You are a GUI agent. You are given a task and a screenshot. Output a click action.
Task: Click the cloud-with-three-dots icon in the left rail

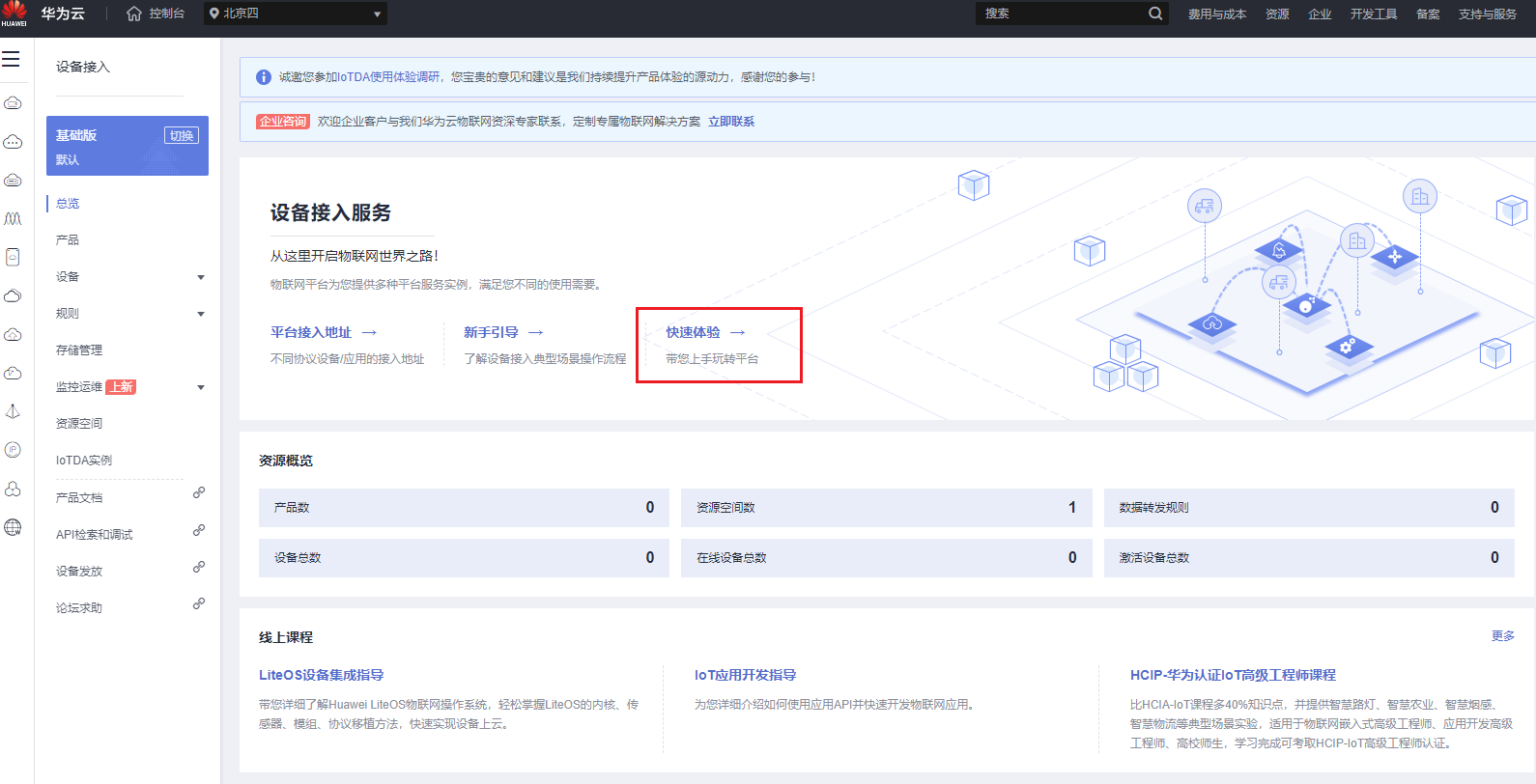[13, 142]
